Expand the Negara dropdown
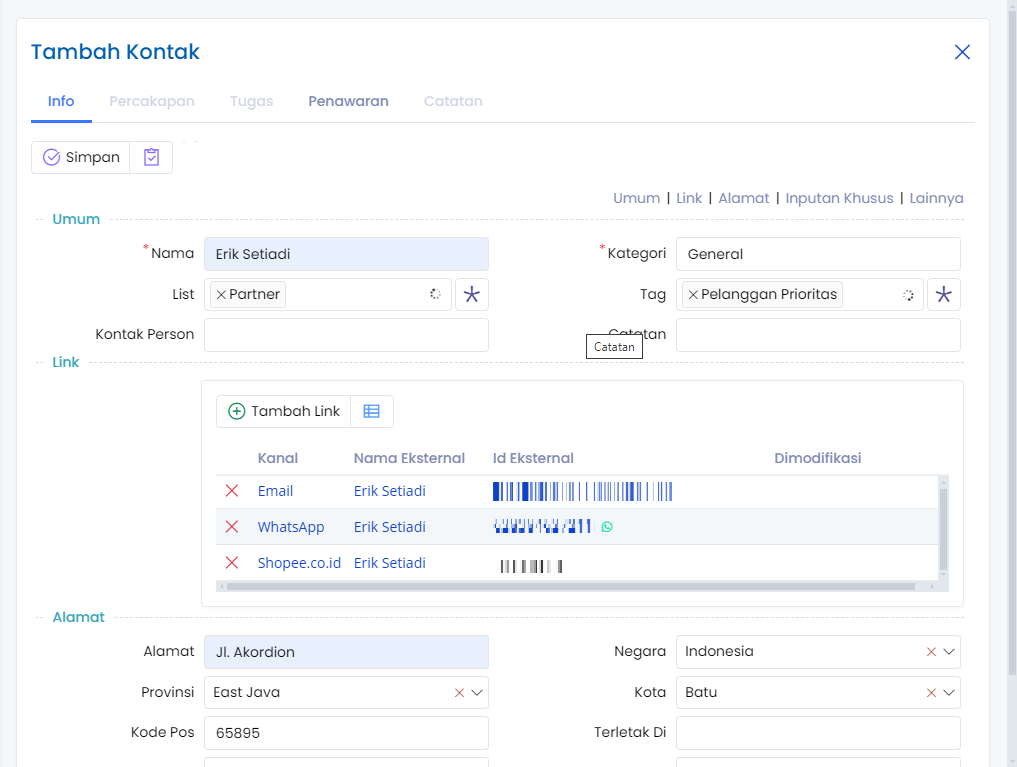The height and width of the screenshot is (767, 1017). pyautogui.click(x=949, y=652)
